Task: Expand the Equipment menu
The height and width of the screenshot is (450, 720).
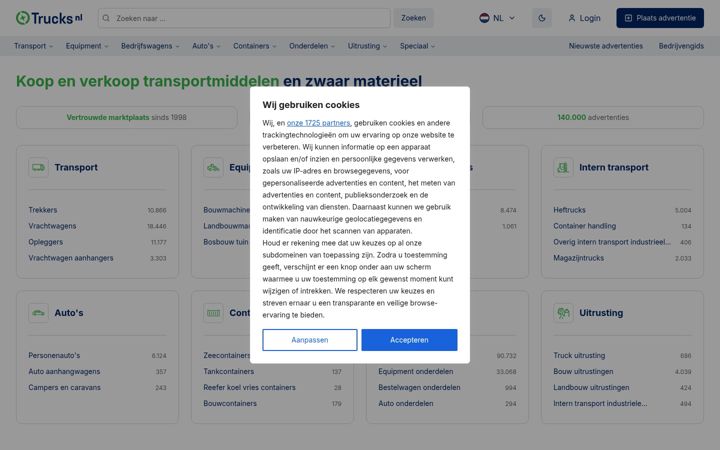Action: coord(87,46)
